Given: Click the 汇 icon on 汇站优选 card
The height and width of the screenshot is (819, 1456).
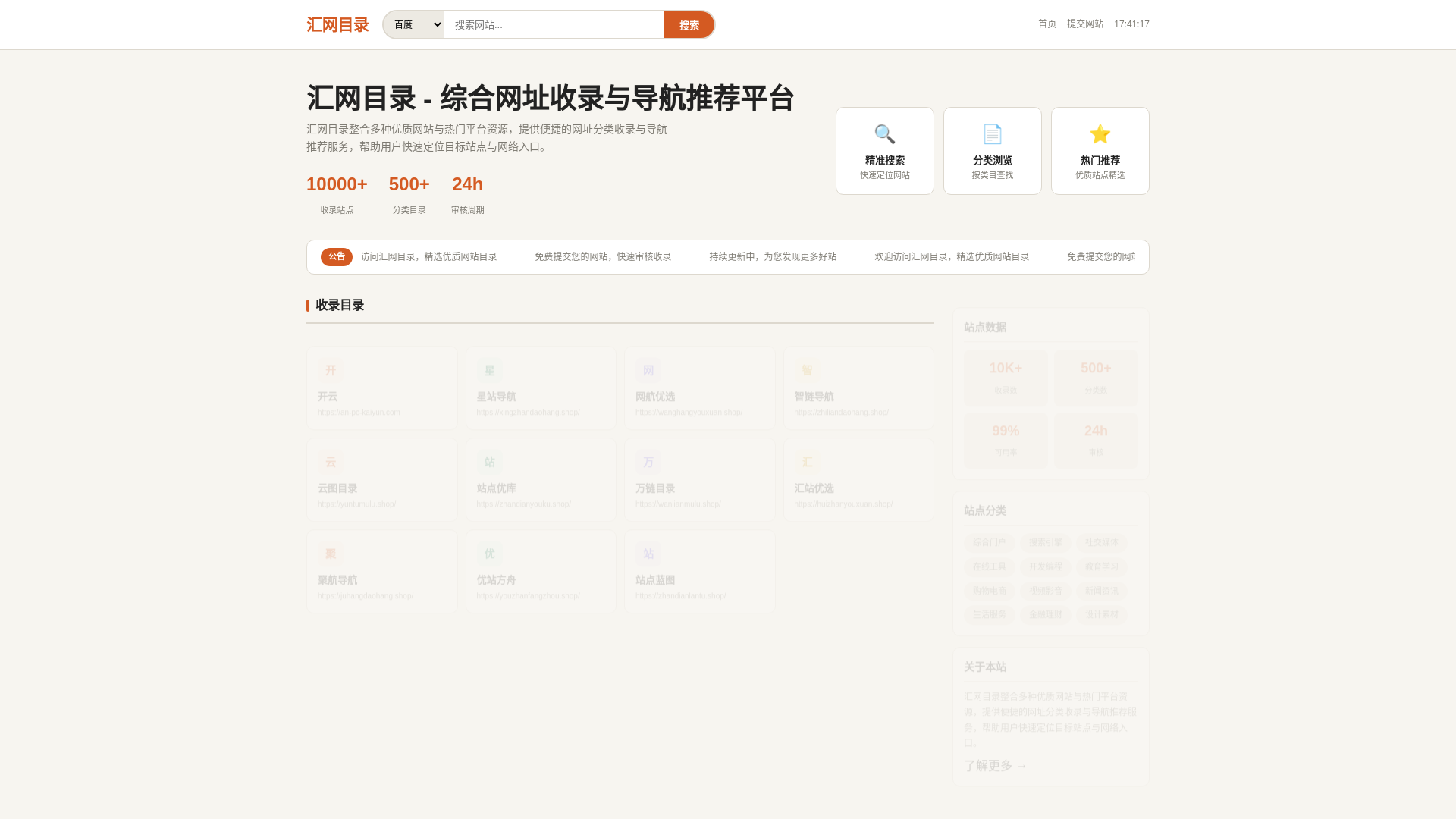Looking at the screenshot, I should pyautogui.click(x=807, y=462).
